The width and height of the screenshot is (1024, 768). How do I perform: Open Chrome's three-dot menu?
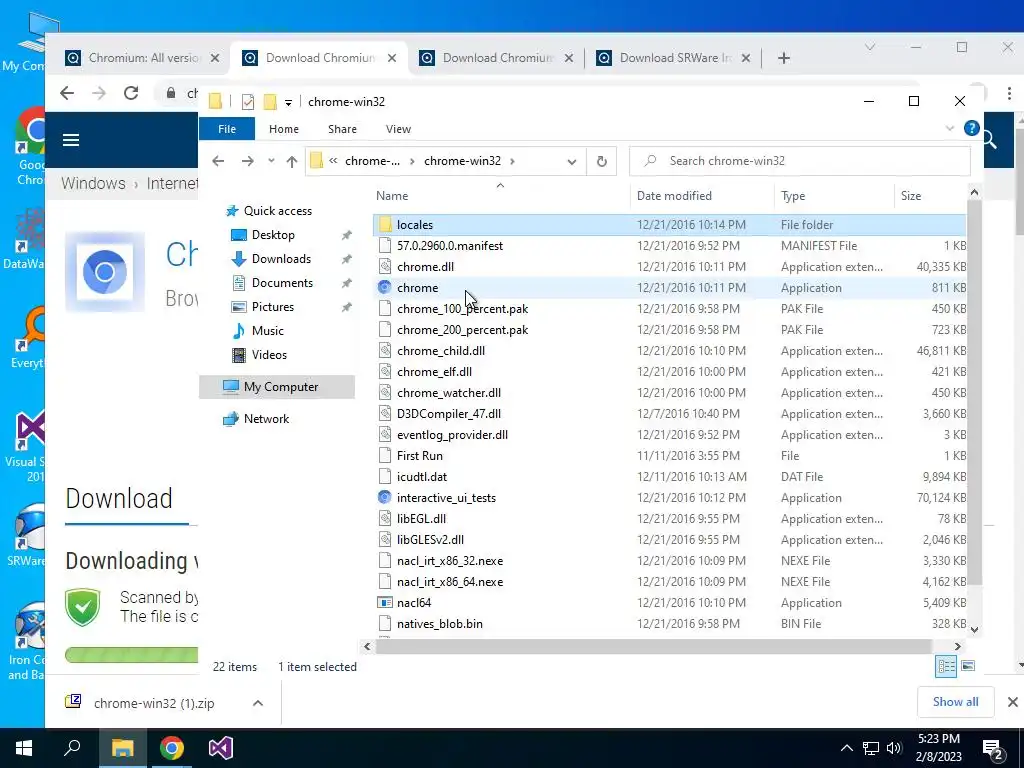click(1009, 93)
